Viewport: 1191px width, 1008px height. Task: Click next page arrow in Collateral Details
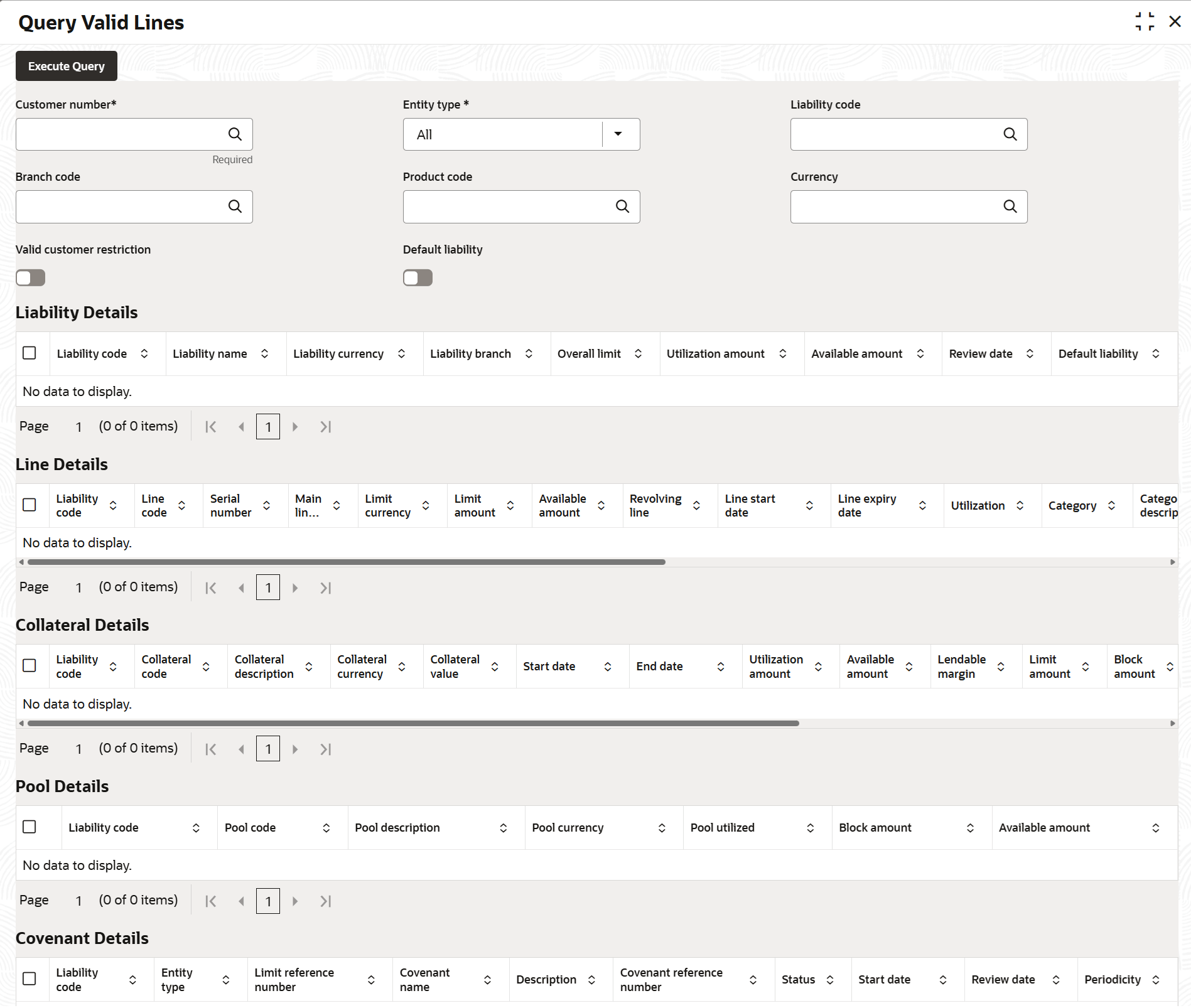pos(295,749)
